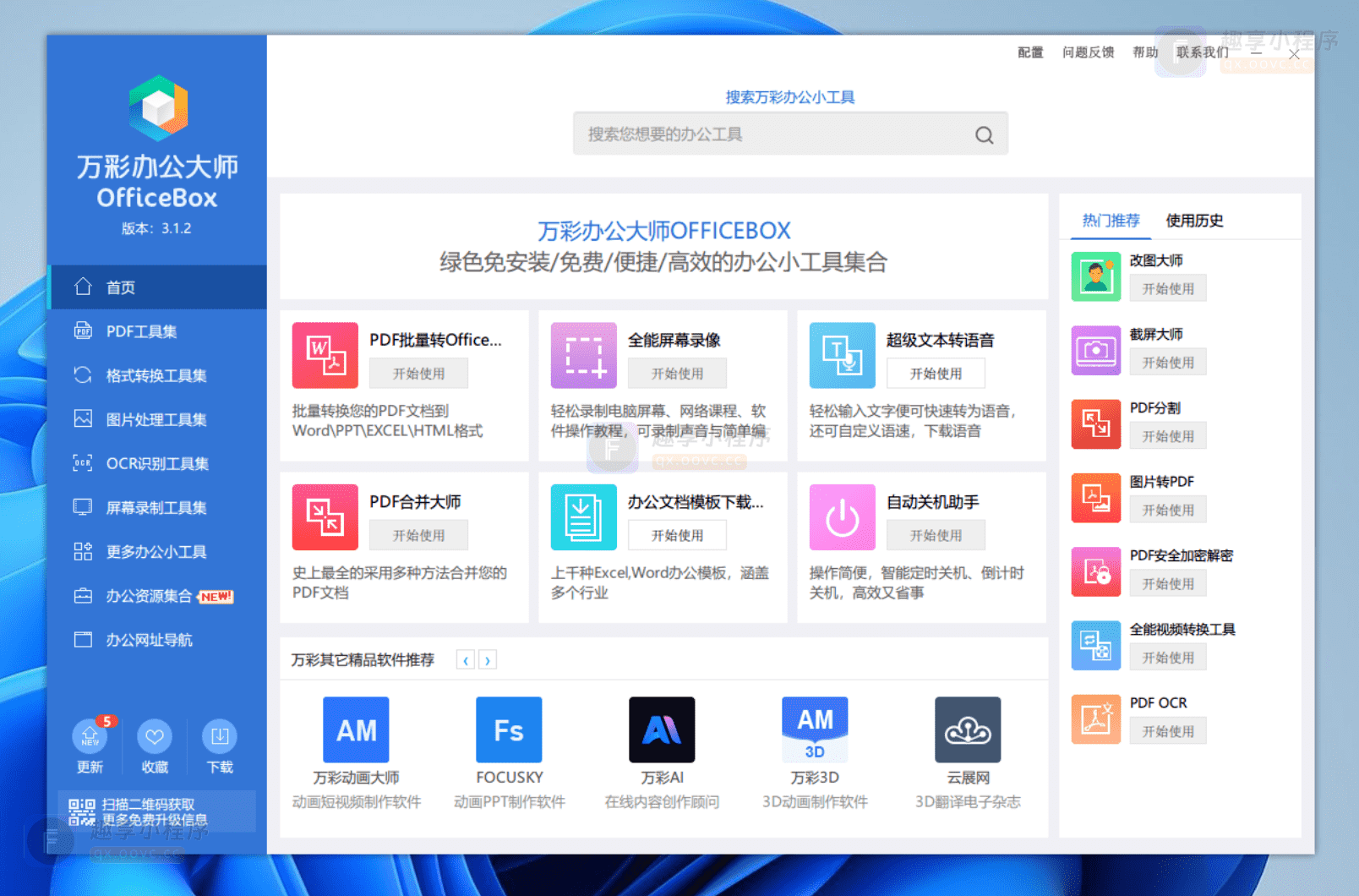This screenshot has height=896, width=1359.
Task: Click the 搜索万彩办公小工具 label
Action: (790, 97)
